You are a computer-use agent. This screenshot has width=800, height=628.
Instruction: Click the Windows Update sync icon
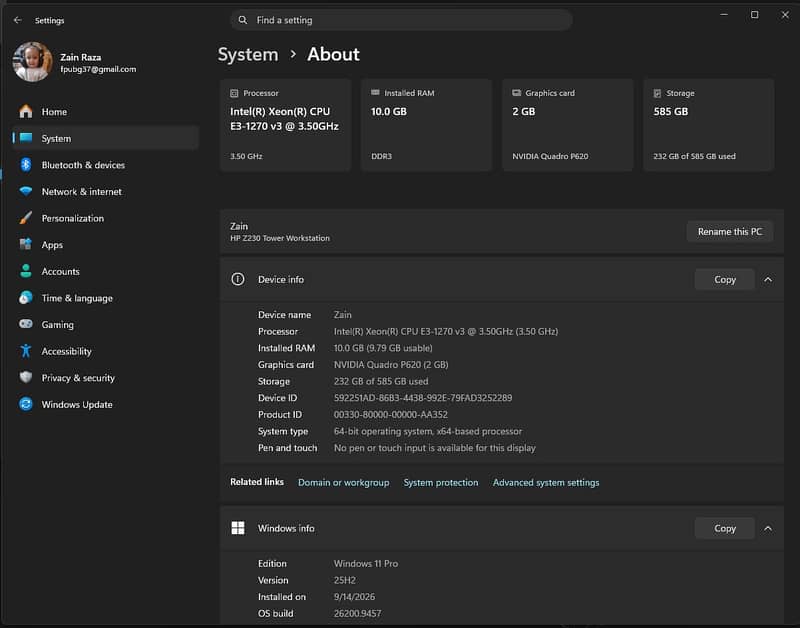coord(26,404)
